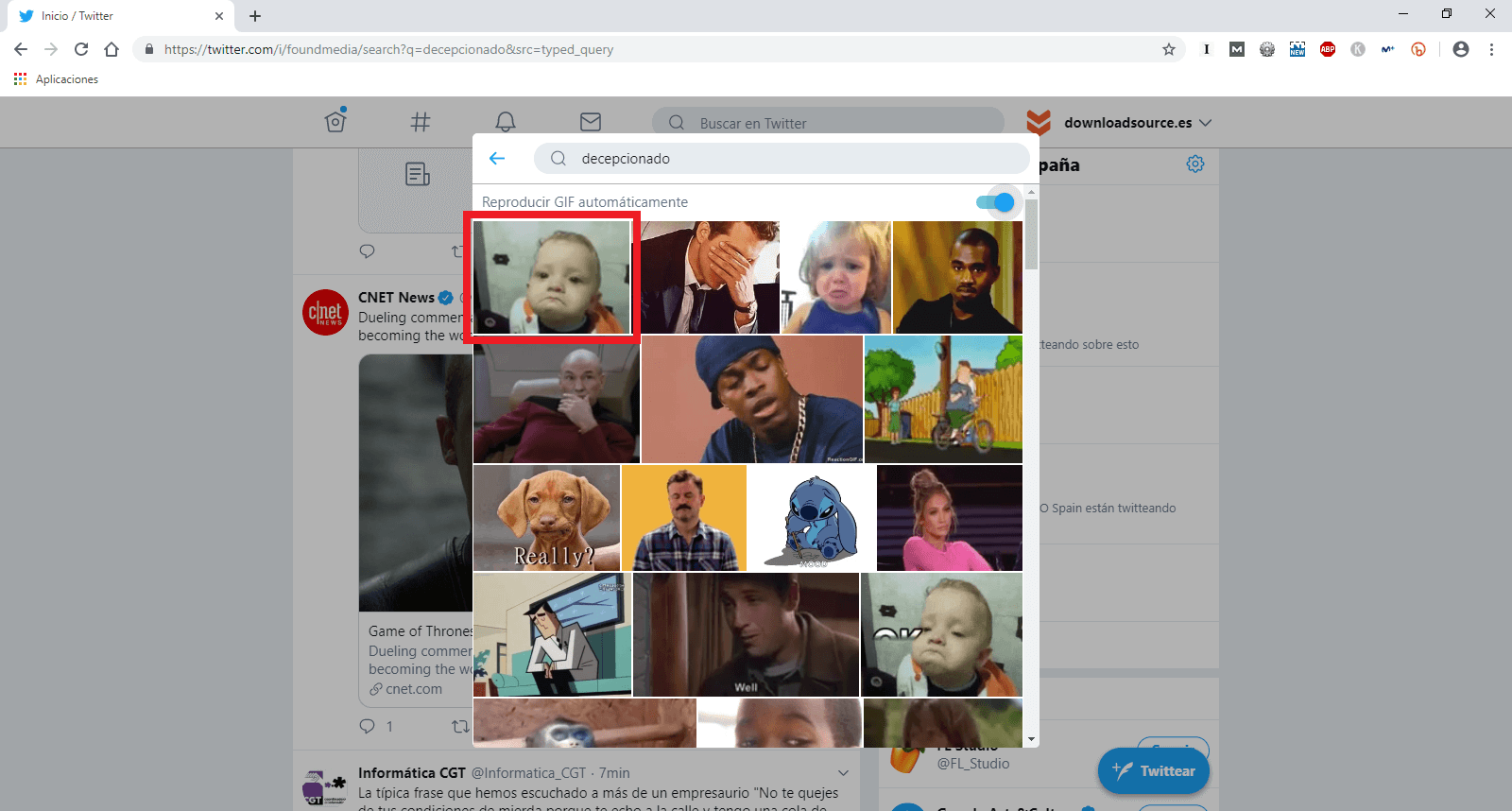Open the messages envelope icon
Viewport: 1512px width, 811px height.
pyautogui.click(x=591, y=122)
